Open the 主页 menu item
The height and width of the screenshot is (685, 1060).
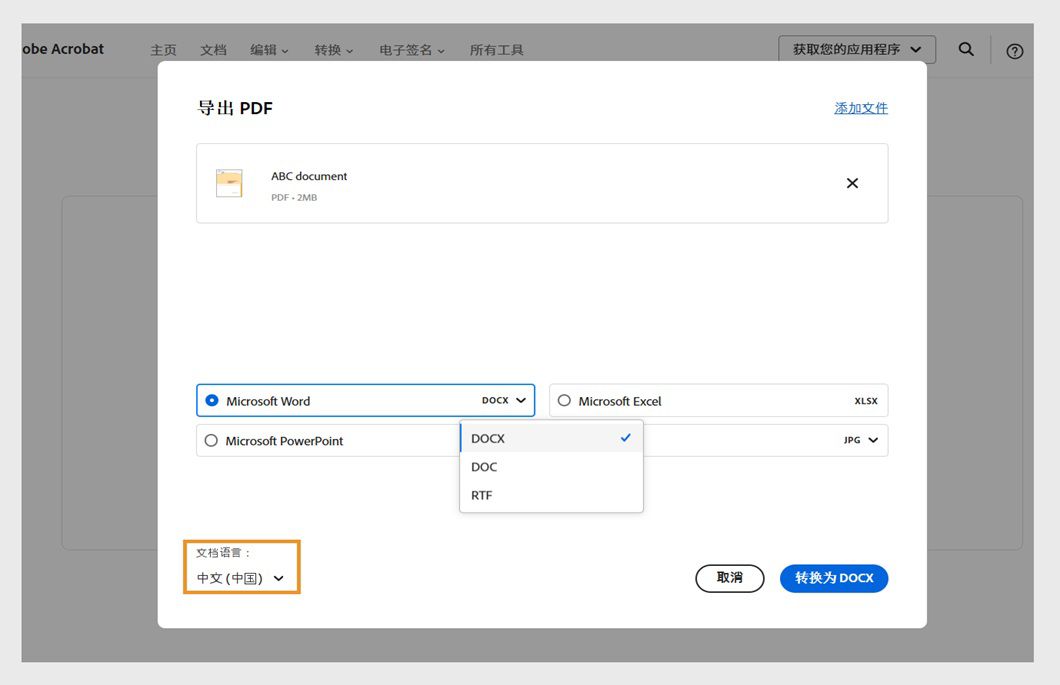[163, 49]
